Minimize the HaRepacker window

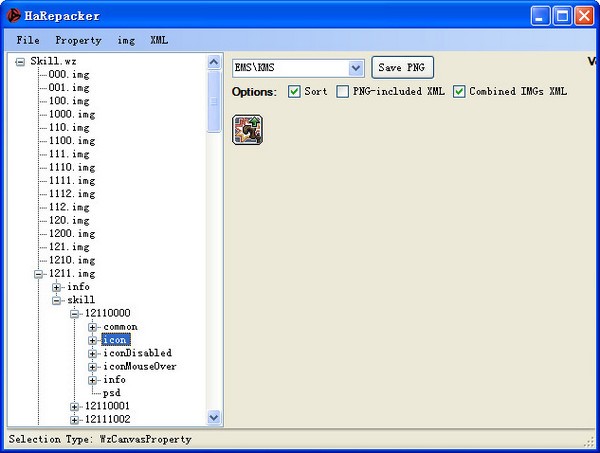tap(540, 16)
